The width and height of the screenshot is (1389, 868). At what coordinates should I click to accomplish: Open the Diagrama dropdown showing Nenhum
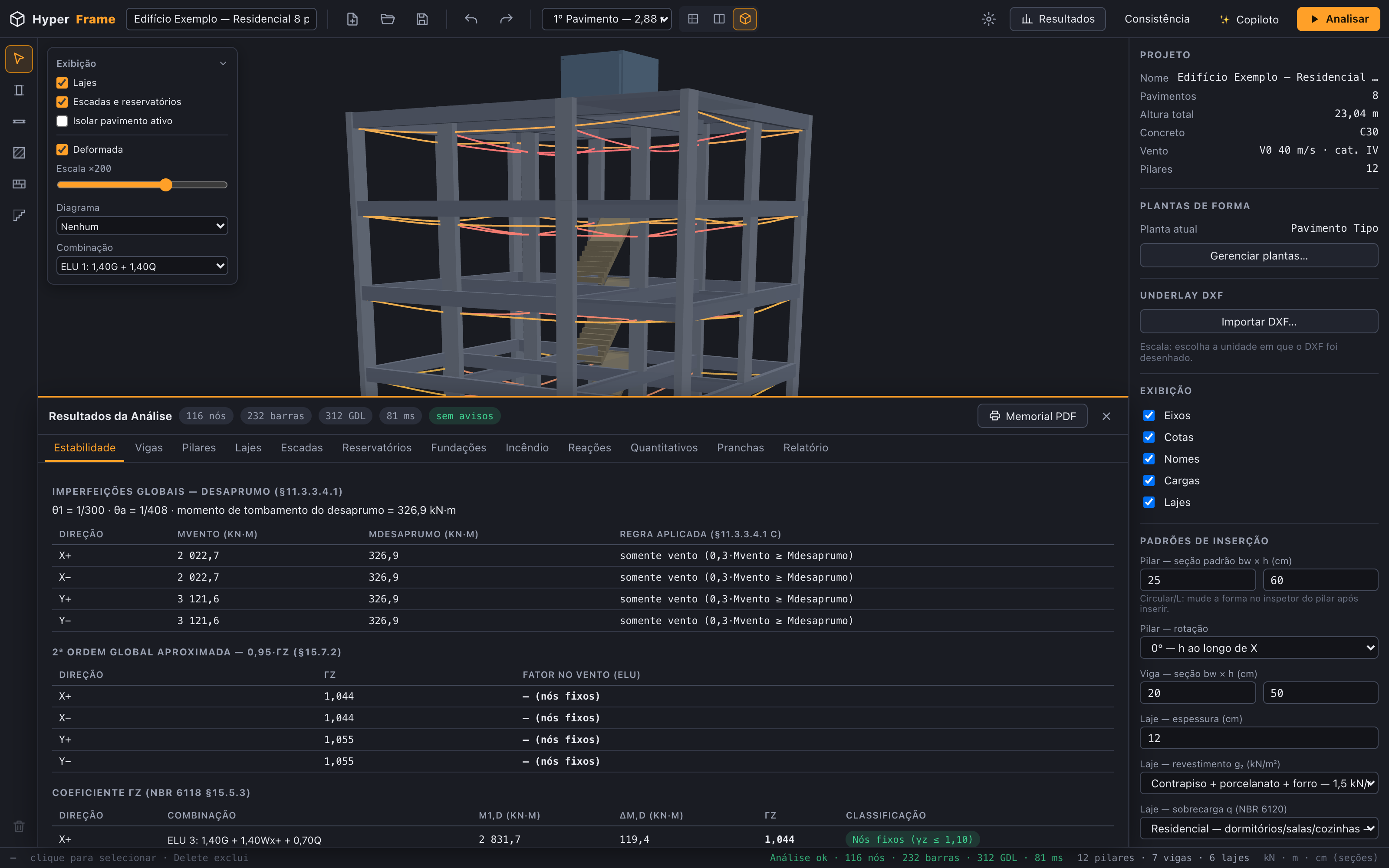(x=142, y=226)
